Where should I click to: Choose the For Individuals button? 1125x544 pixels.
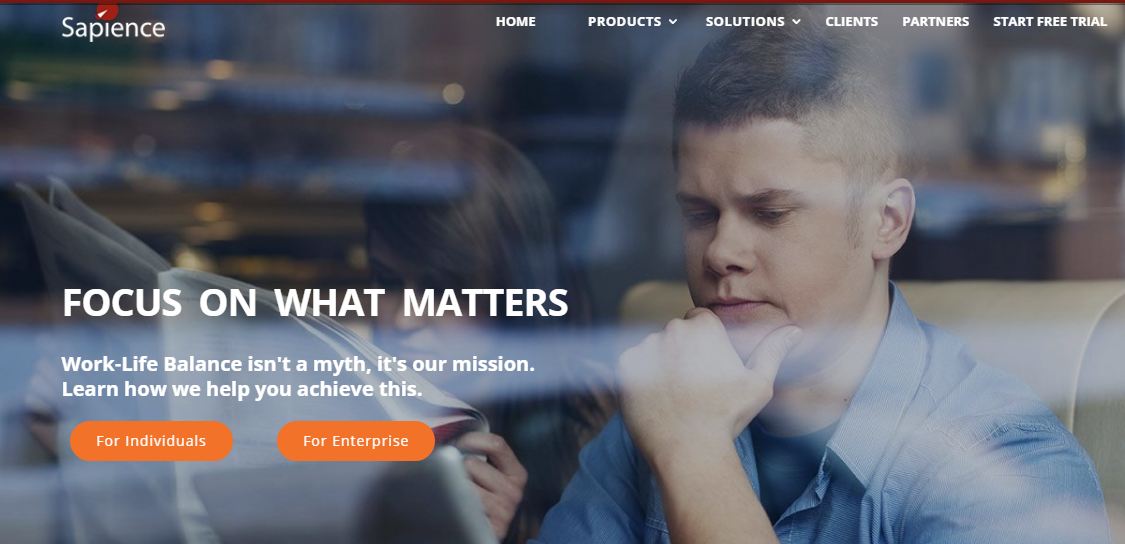pyautogui.click(x=151, y=441)
